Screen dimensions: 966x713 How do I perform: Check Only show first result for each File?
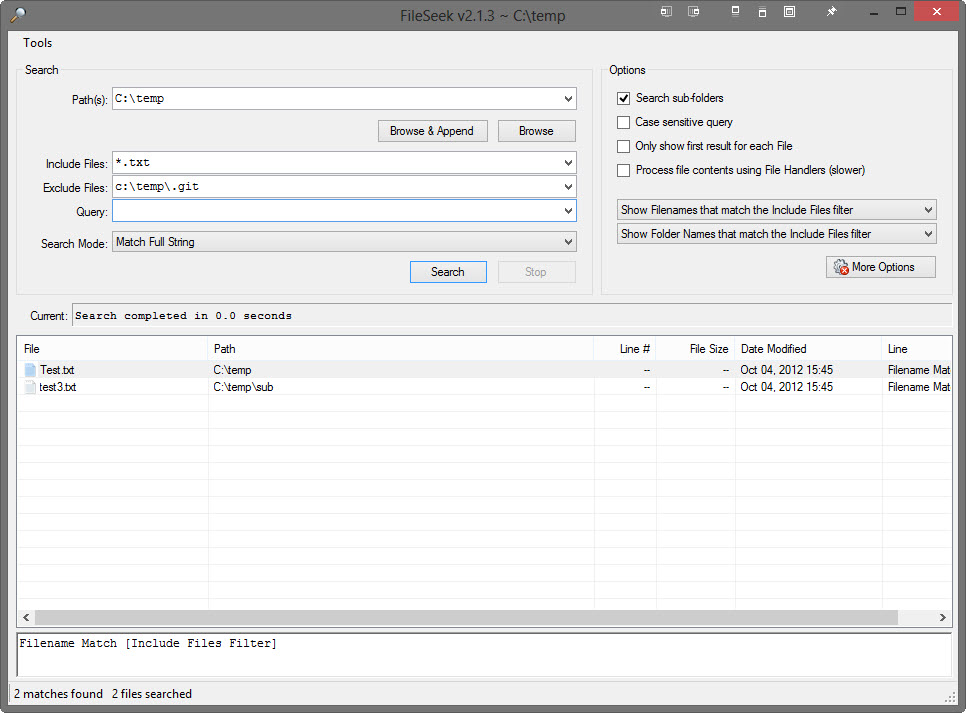pyautogui.click(x=624, y=146)
